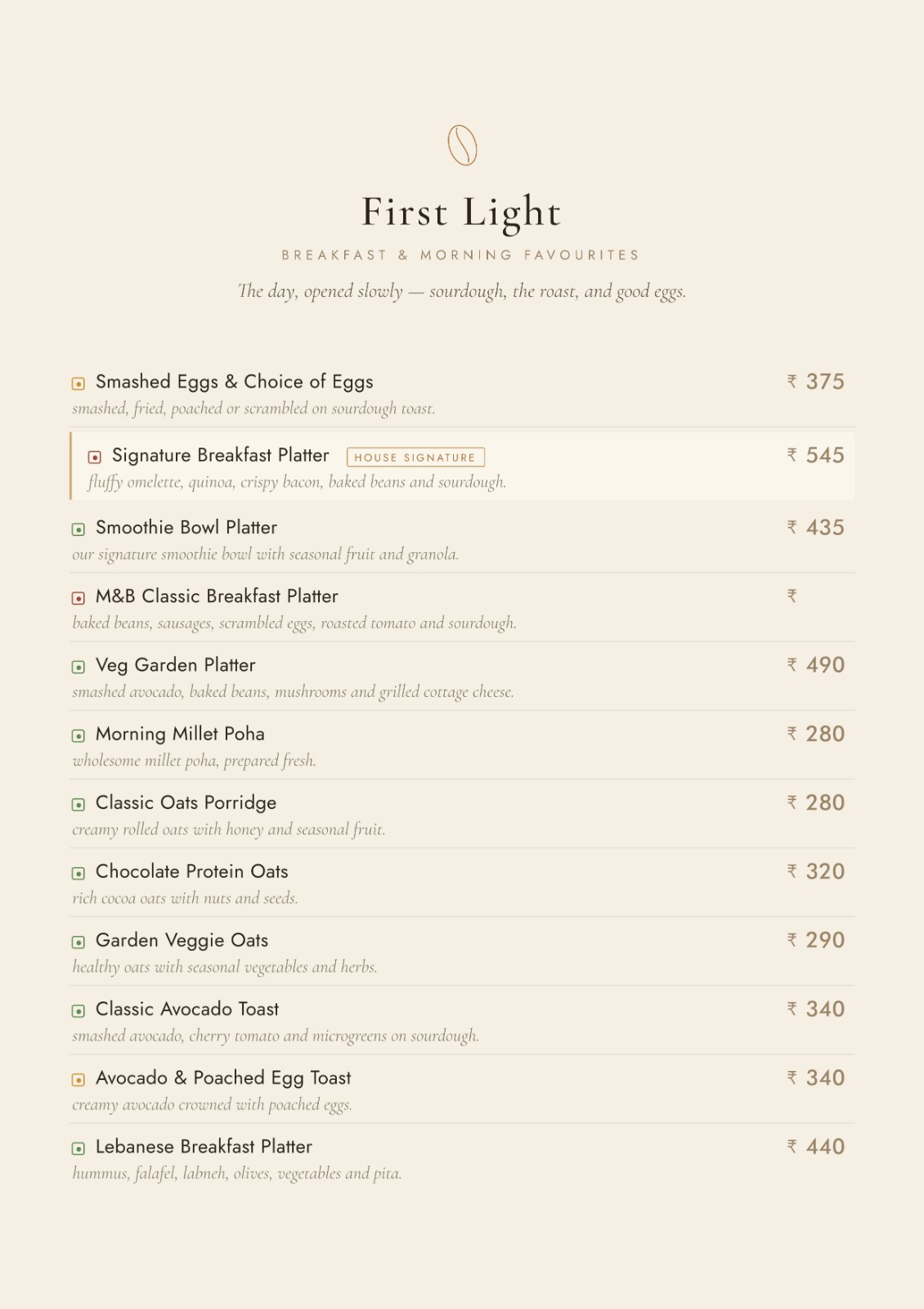
Task: Click the coffee bean logo icon
Action: pyautogui.click(x=462, y=146)
